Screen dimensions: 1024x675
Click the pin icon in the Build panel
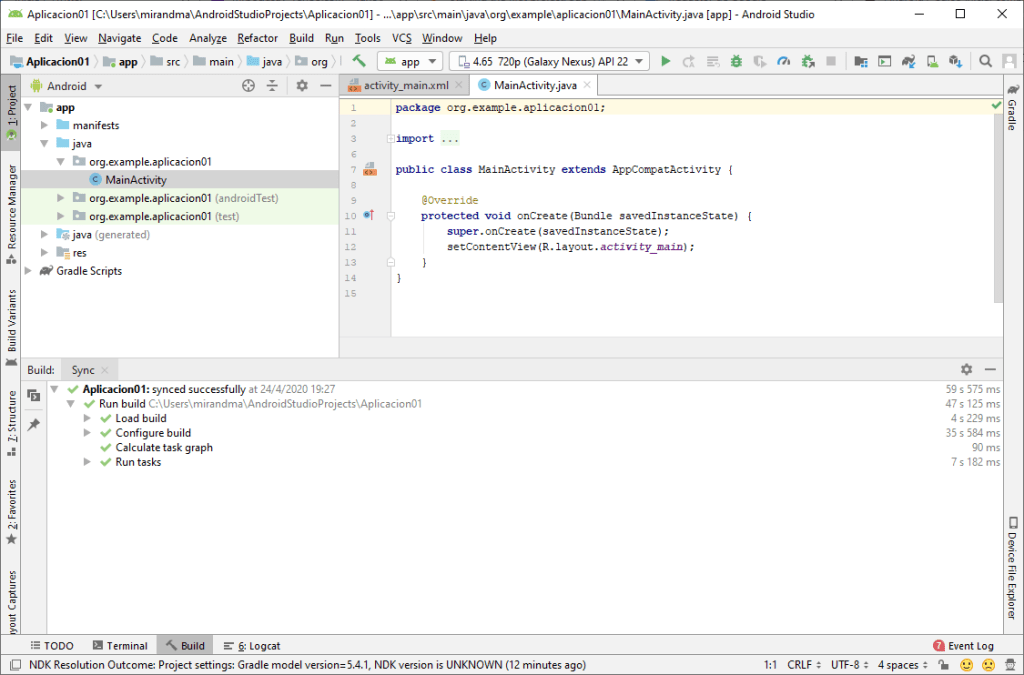[33, 425]
